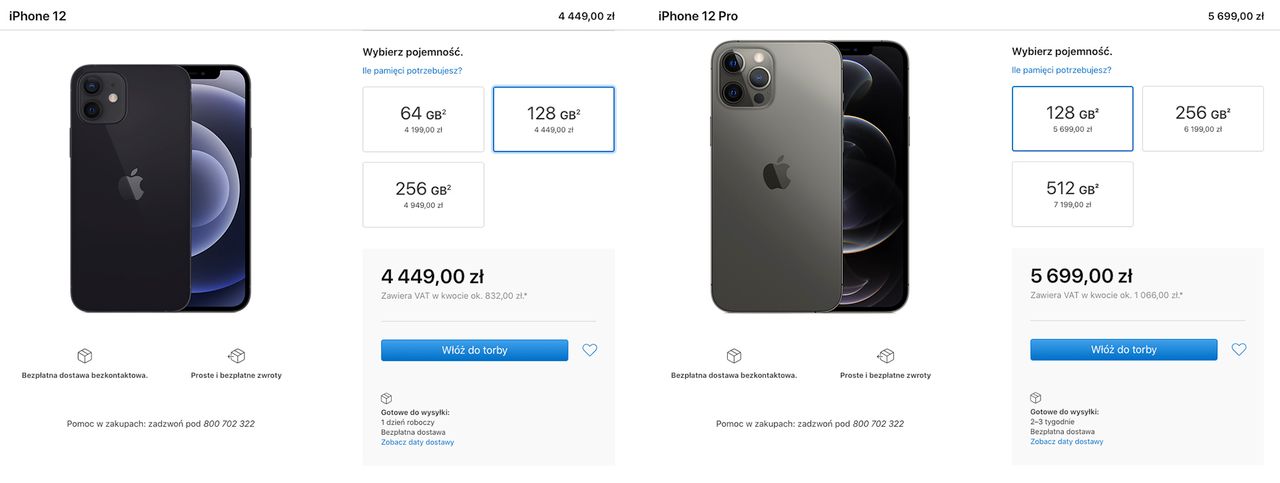View iPhone 12 'Zobacz daty dostawy' link
This screenshot has width=1280, height=483.
417,442
